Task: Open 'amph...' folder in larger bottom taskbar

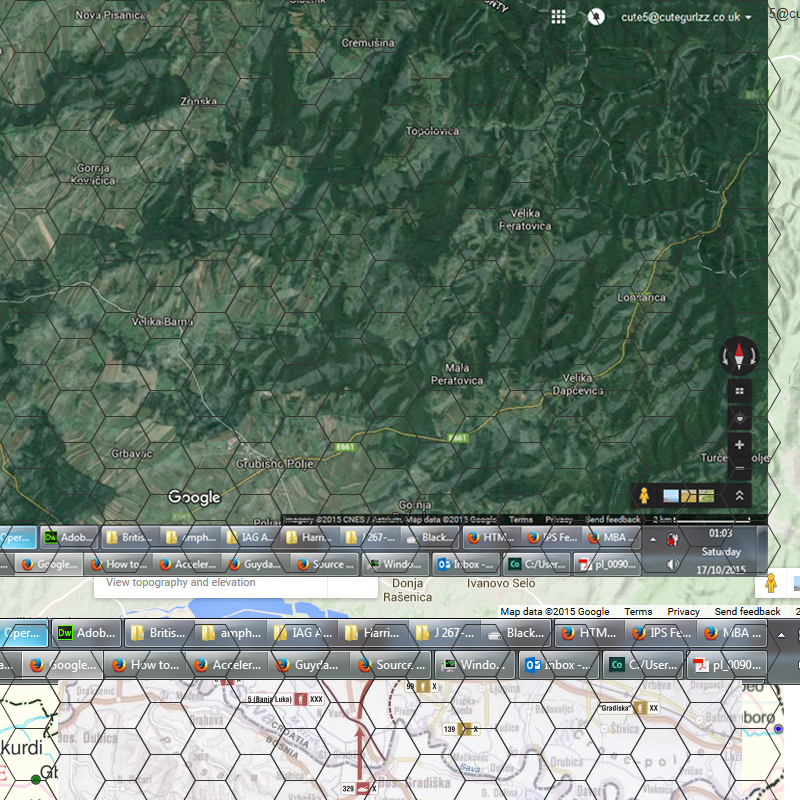Action: [x=231, y=633]
